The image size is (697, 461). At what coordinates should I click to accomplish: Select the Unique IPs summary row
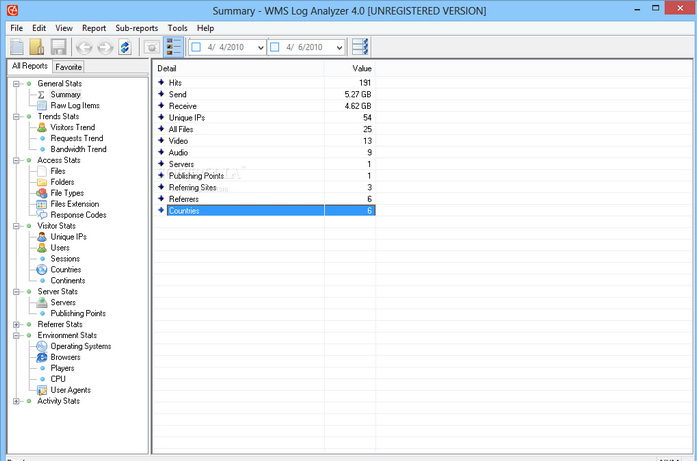click(x=264, y=118)
